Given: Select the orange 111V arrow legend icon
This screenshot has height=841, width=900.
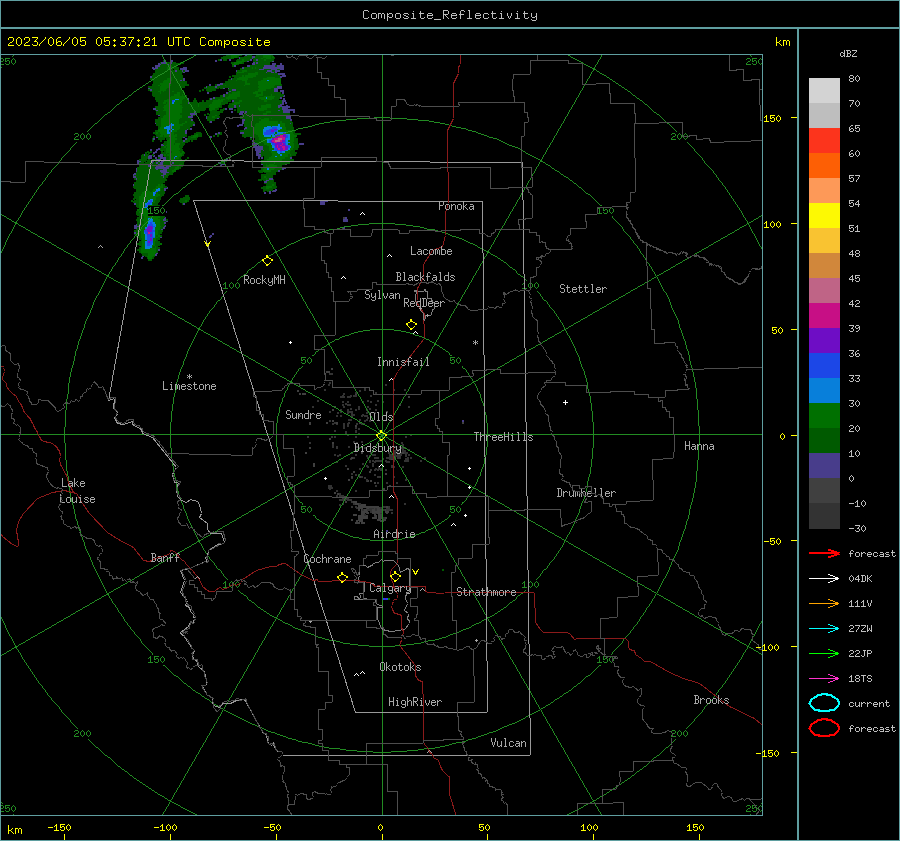Looking at the screenshot, I should [824, 603].
